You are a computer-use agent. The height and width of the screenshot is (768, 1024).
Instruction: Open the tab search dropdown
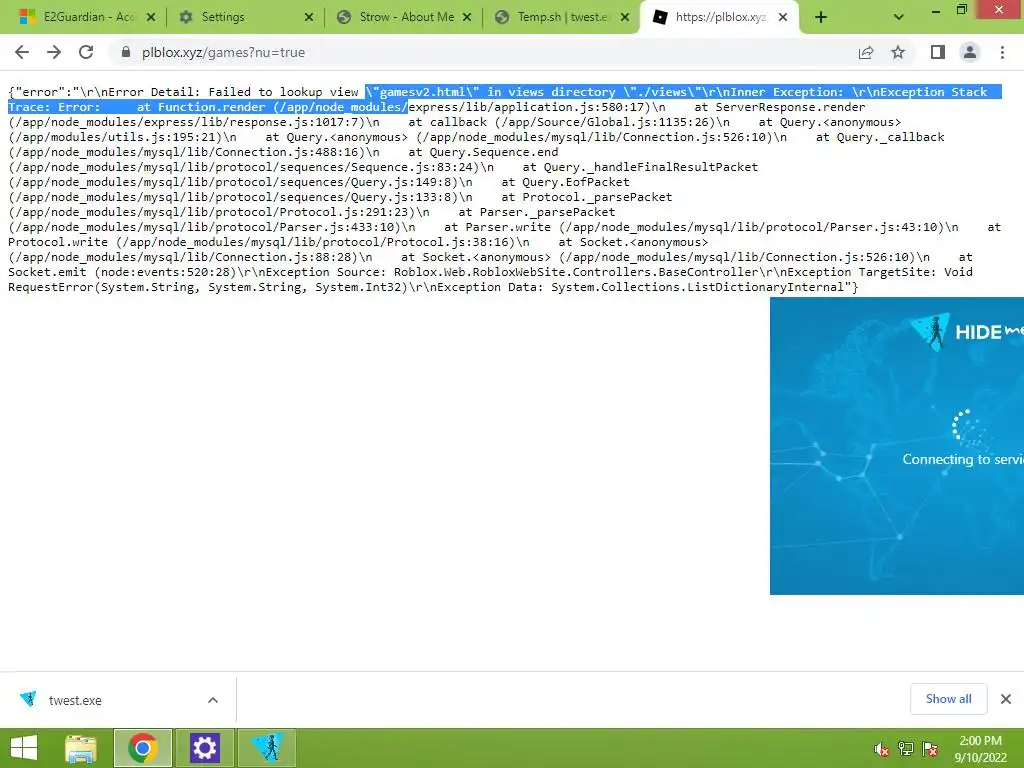(x=899, y=18)
